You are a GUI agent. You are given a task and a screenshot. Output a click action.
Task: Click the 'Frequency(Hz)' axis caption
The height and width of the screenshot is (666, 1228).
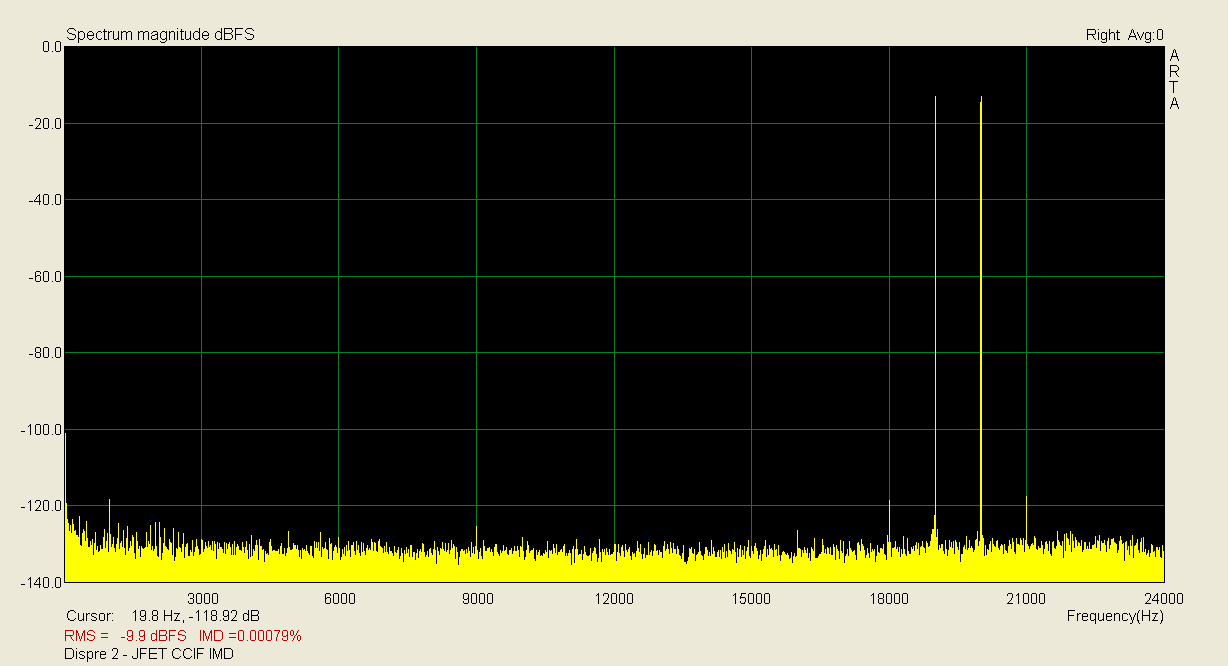tap(1115, 616)
